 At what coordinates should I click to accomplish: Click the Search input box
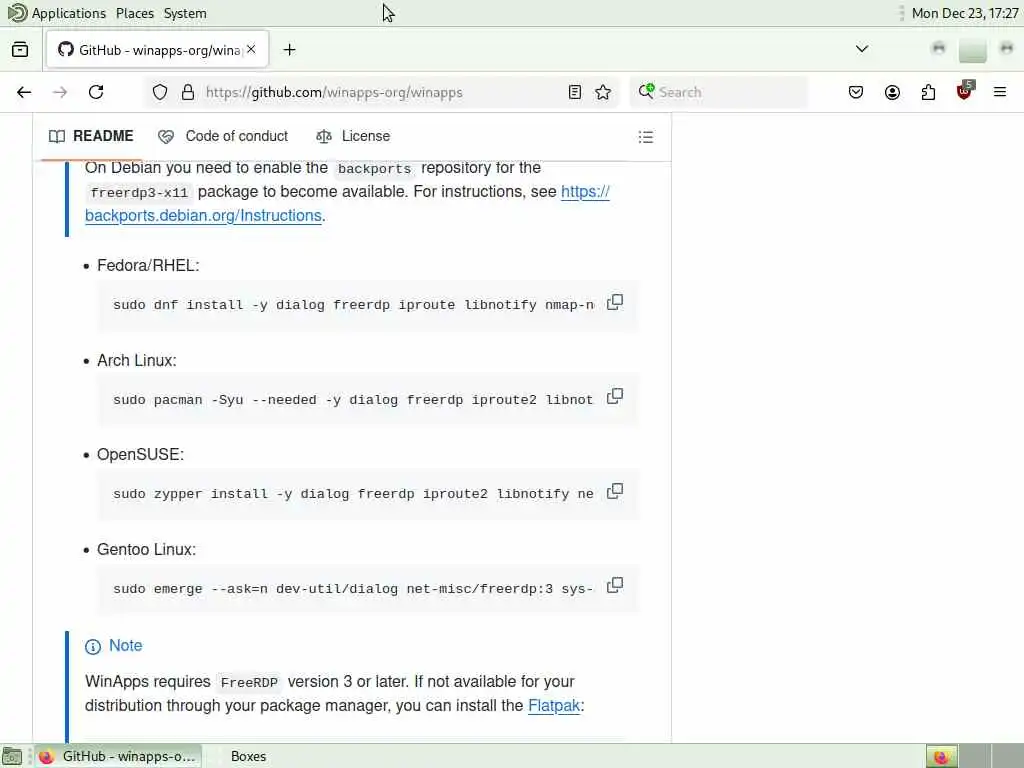point(718,92)
